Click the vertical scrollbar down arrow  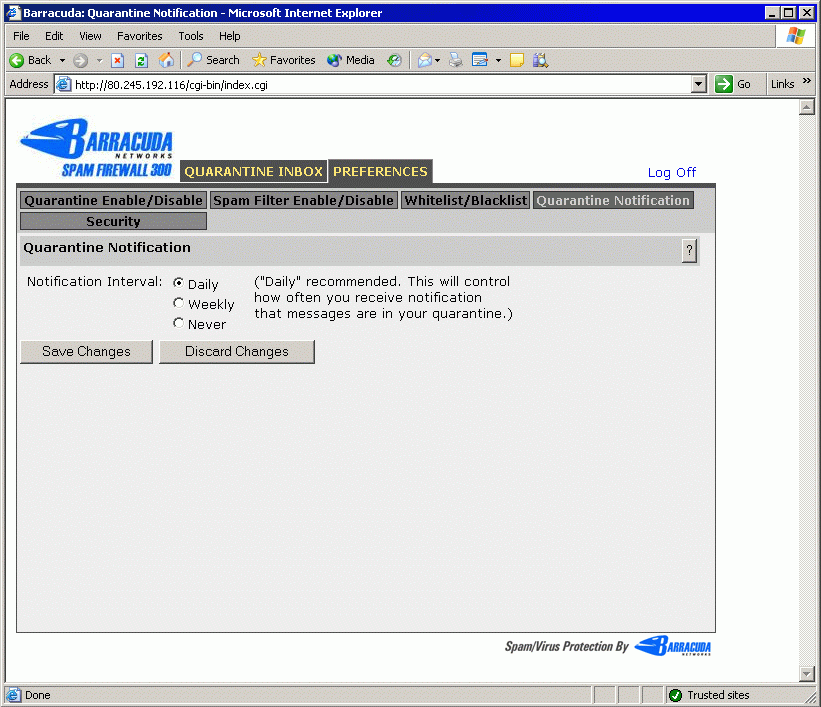click(x=807, y=674)
